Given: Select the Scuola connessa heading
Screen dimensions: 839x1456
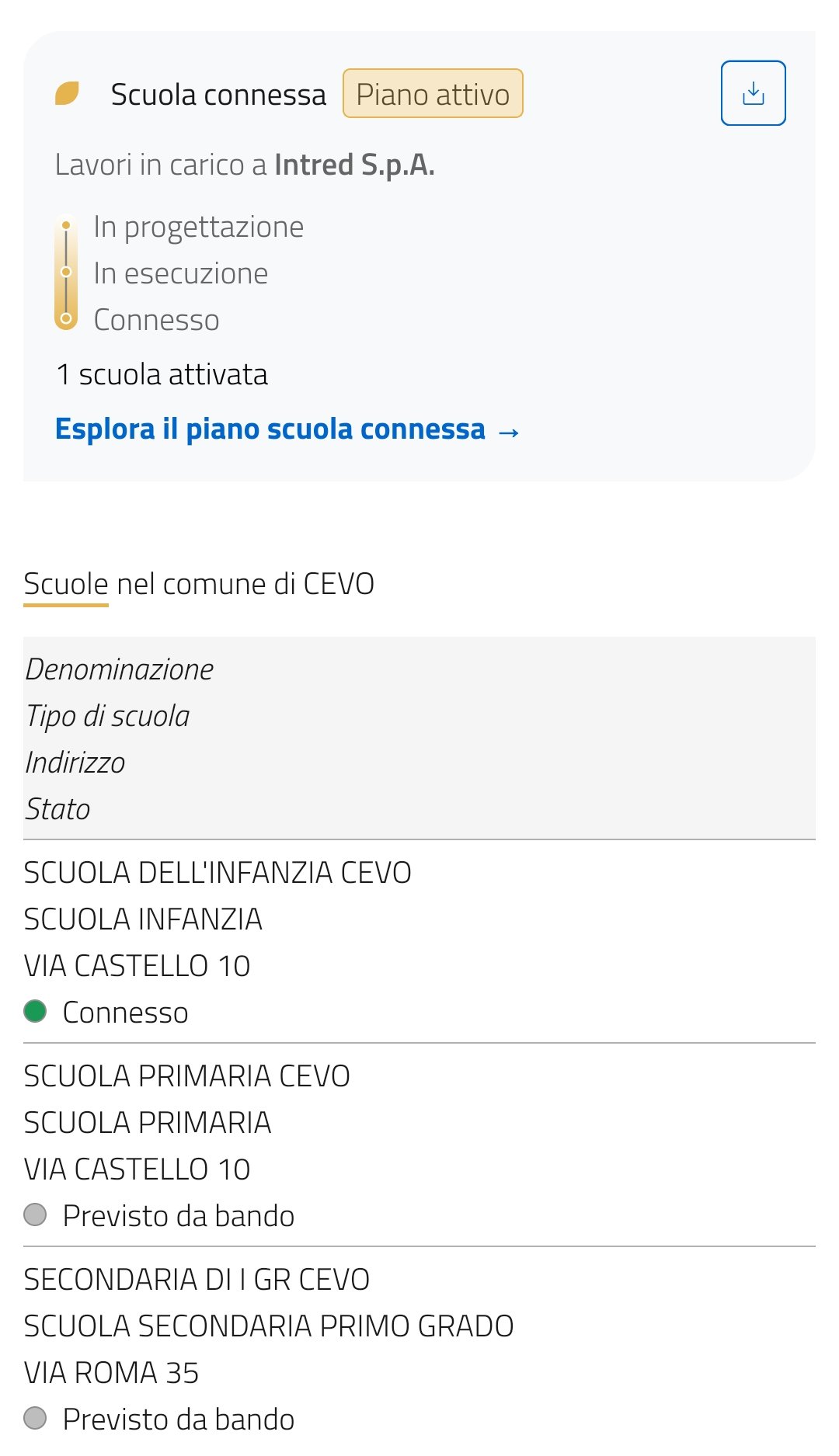Looking at the screenshot, I should tap(218, 95).
